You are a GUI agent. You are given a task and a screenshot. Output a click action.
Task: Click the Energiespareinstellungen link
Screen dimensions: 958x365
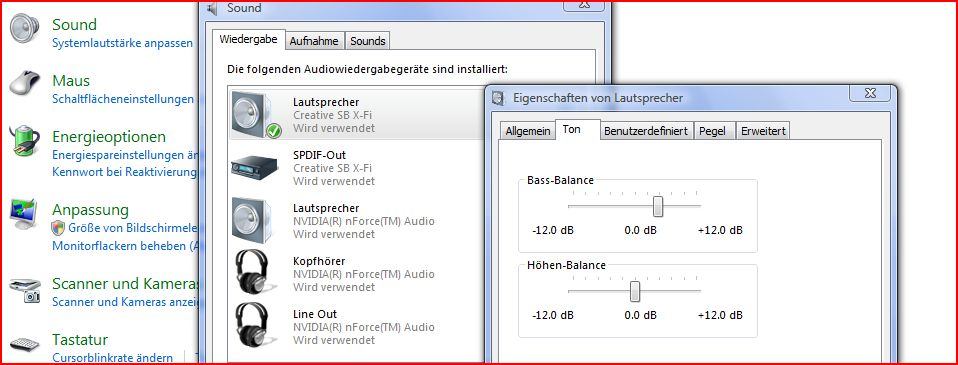click(x=125, y=155)
